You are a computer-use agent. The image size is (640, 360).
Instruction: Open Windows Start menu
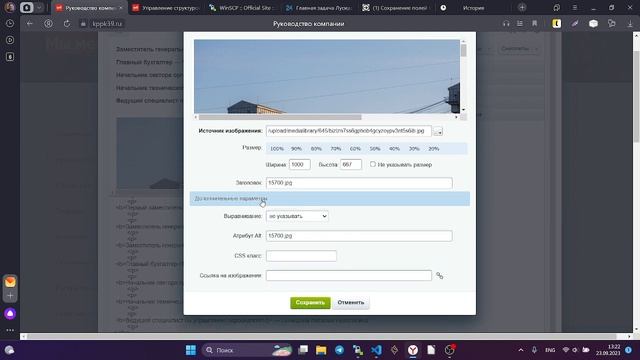click(x=191, y=350)
